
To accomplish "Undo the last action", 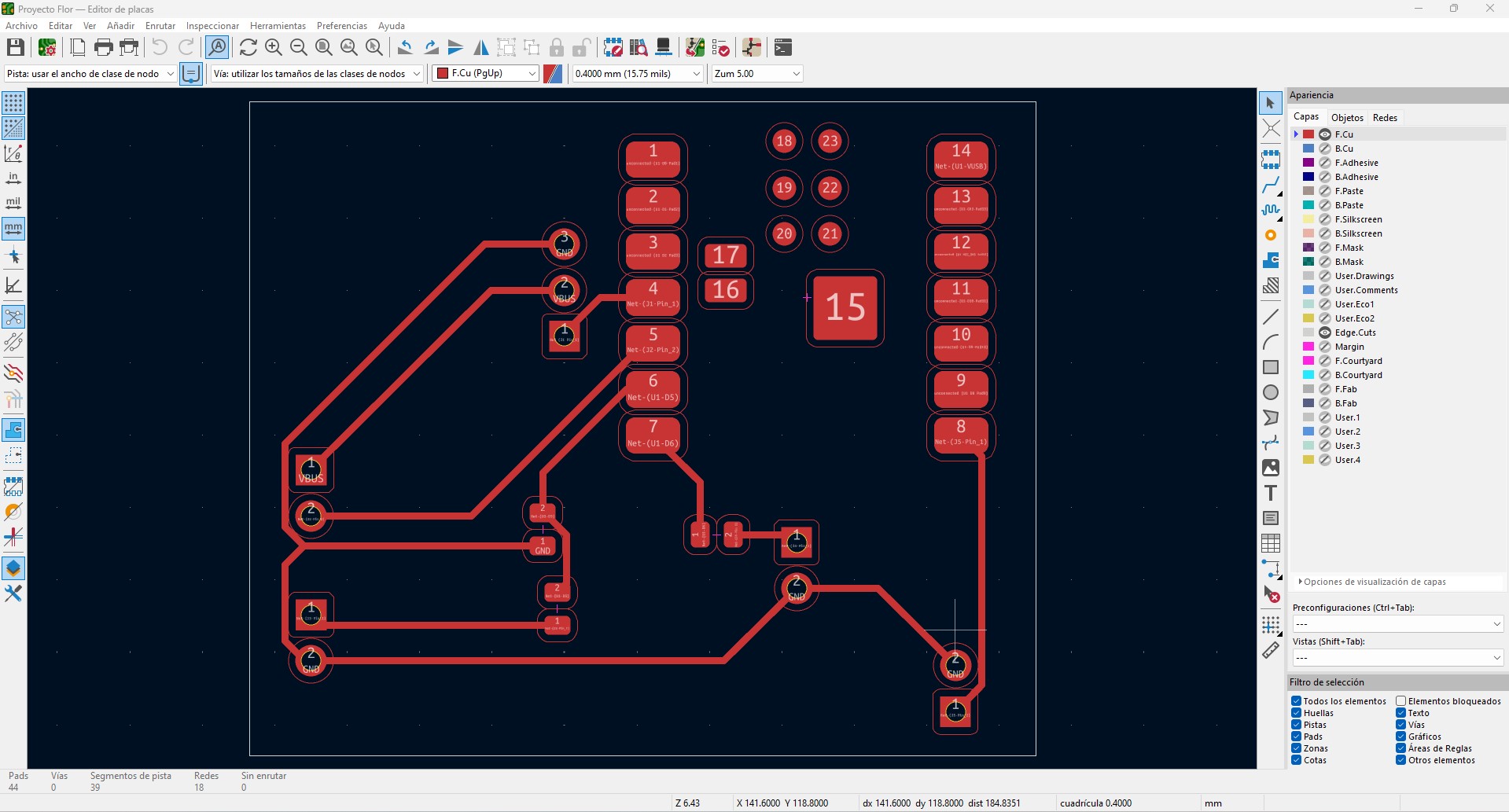I will click(160, 47).
